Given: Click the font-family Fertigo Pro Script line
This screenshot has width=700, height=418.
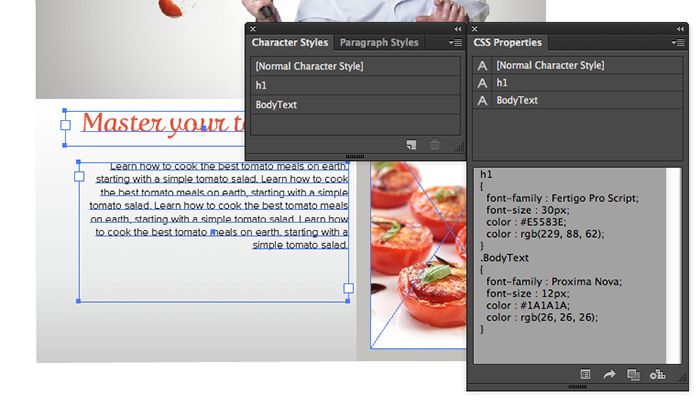Looking at the screenshot, I should click(562, 198).
